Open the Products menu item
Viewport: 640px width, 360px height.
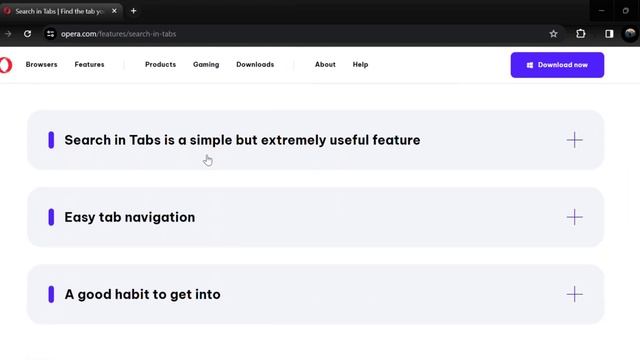[x=160, y=64]
